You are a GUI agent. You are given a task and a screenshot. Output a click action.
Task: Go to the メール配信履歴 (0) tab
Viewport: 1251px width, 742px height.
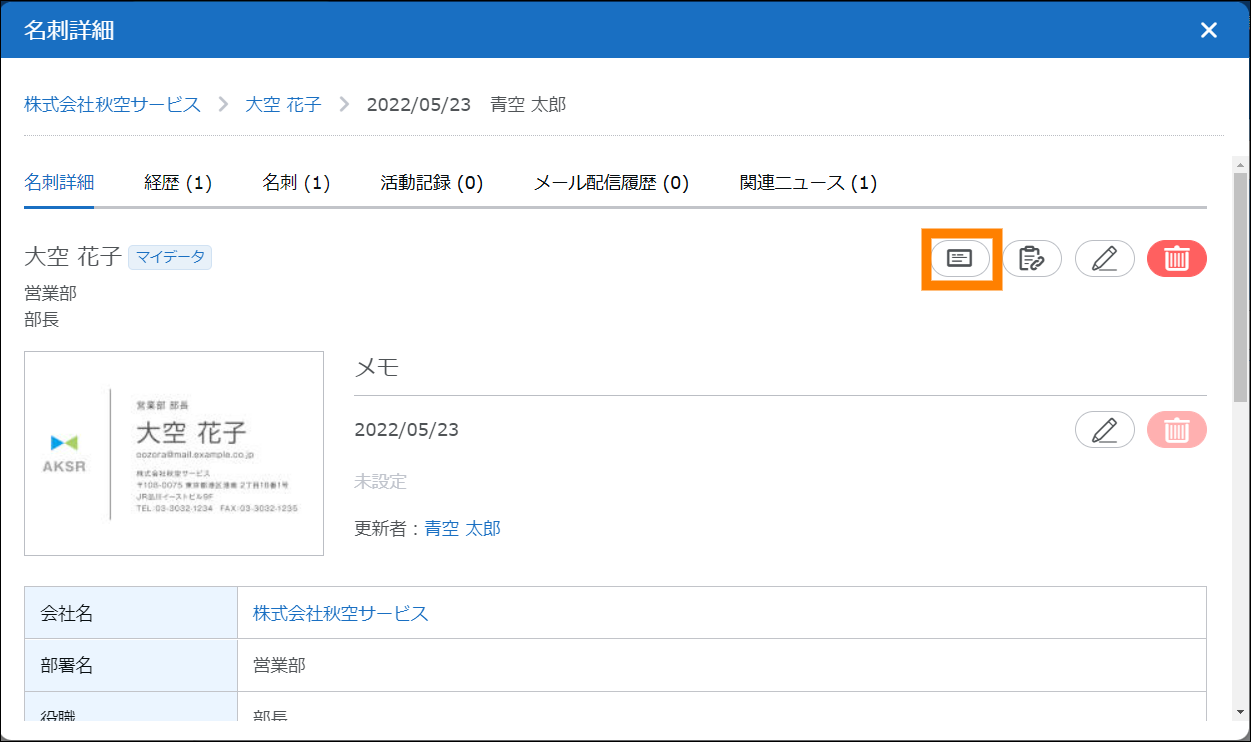click(x=611, y=183)
